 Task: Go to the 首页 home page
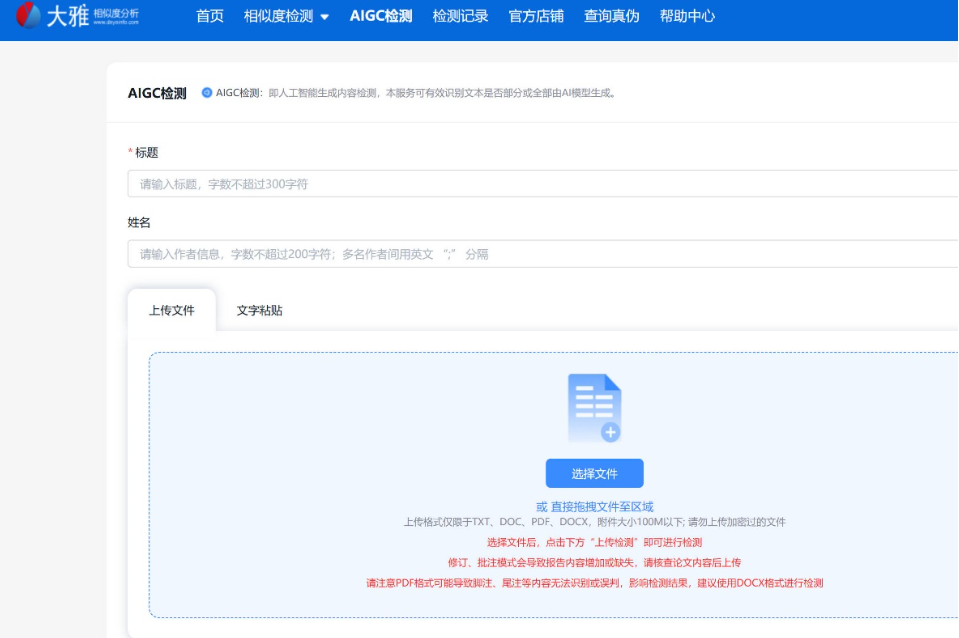[x=210, y=16]
